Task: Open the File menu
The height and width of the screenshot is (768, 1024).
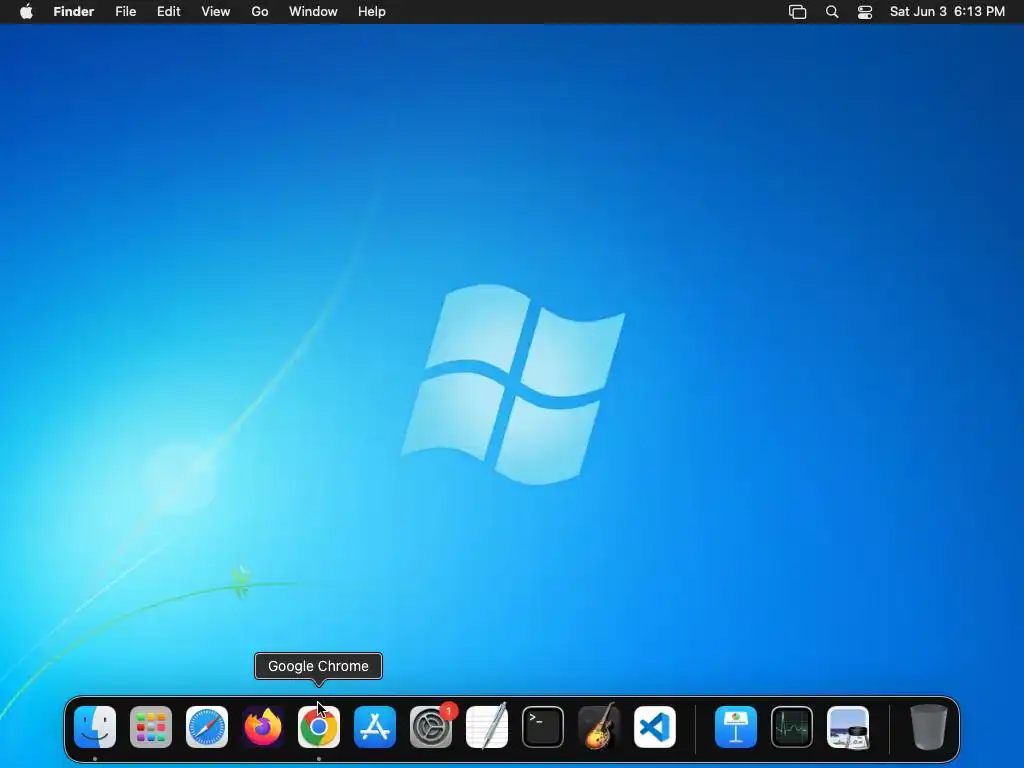Action: [125, 12]
